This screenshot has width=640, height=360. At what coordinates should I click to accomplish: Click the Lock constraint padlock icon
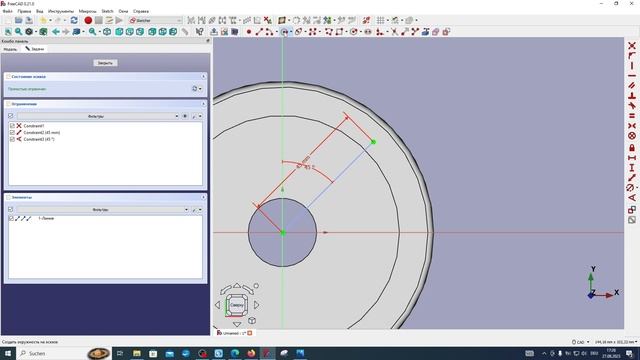[632, 147]
